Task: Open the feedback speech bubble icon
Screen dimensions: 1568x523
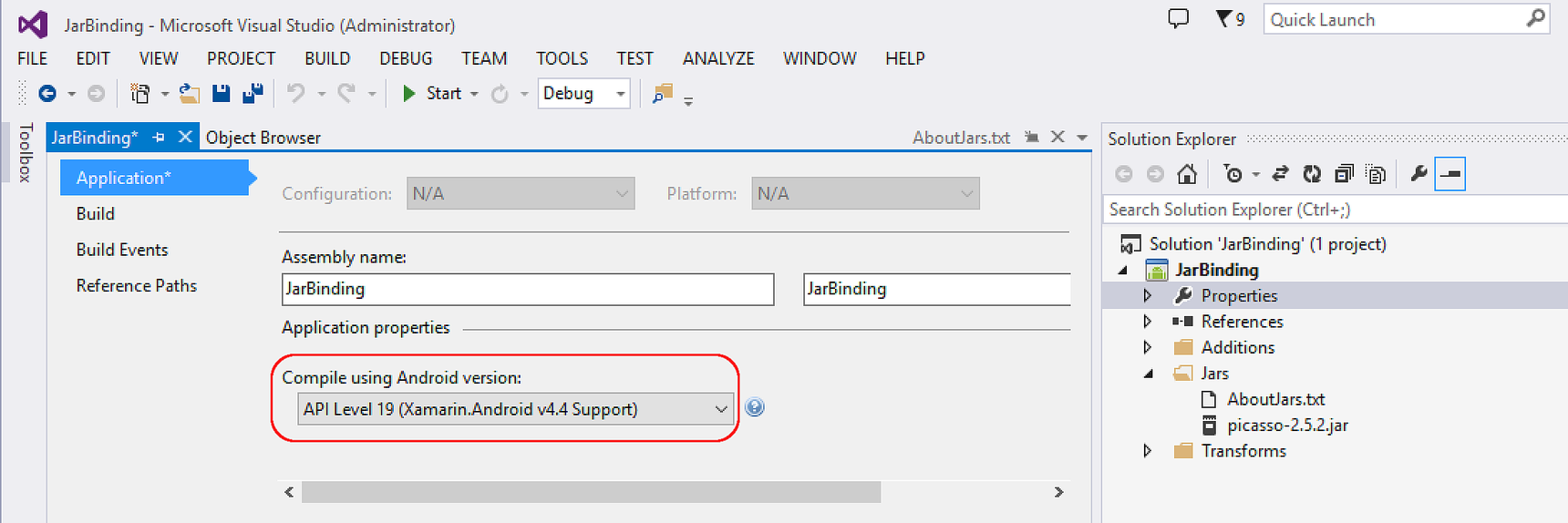Action: pos(1179,18)
